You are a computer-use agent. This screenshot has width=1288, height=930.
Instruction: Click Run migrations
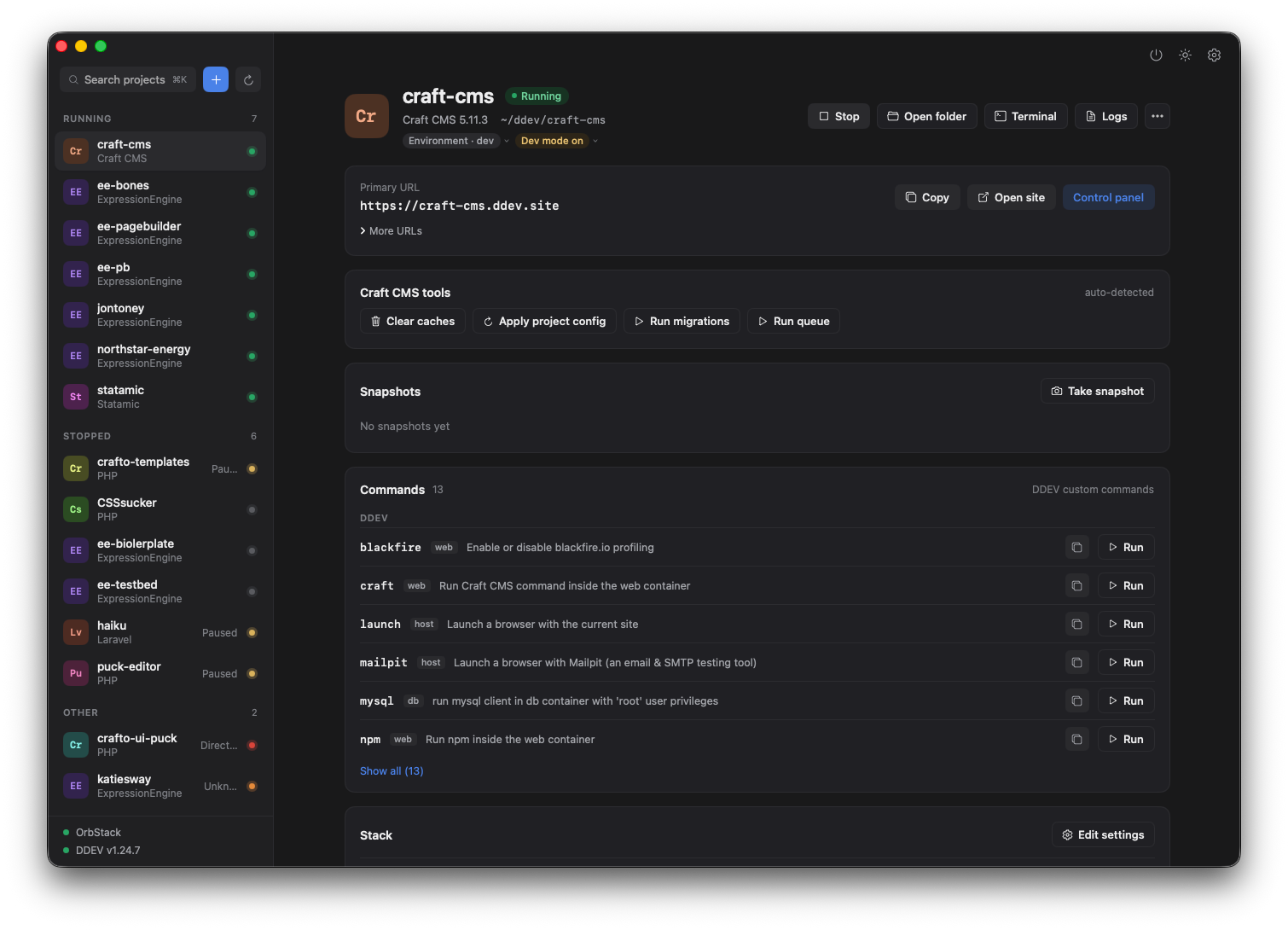[x=682, y=321]
